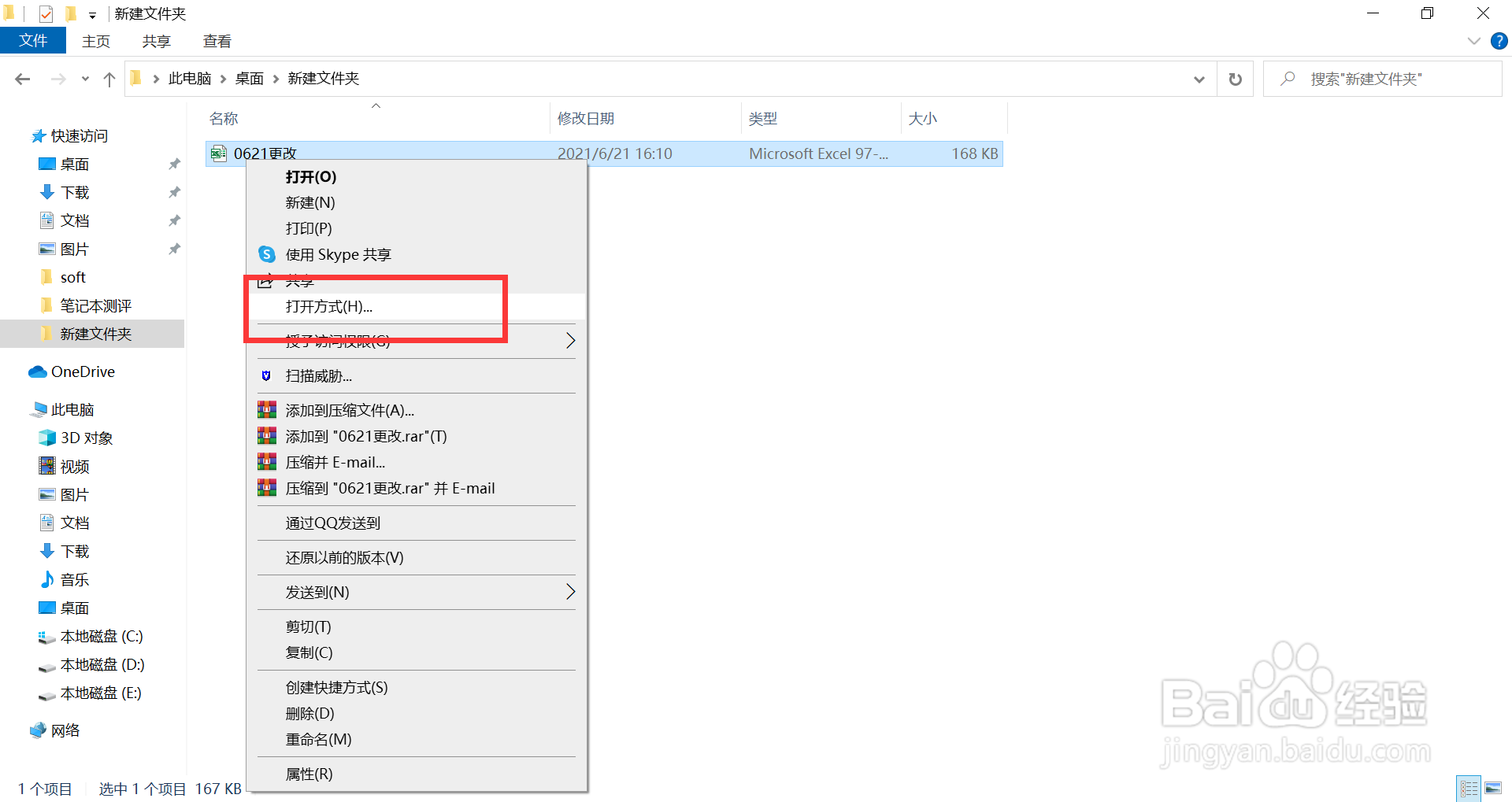The width and height of the screenshot is (1512, 802).
Task: Choose 添加到压缩文件(A)... menu entry
Action: coord(417,411)
